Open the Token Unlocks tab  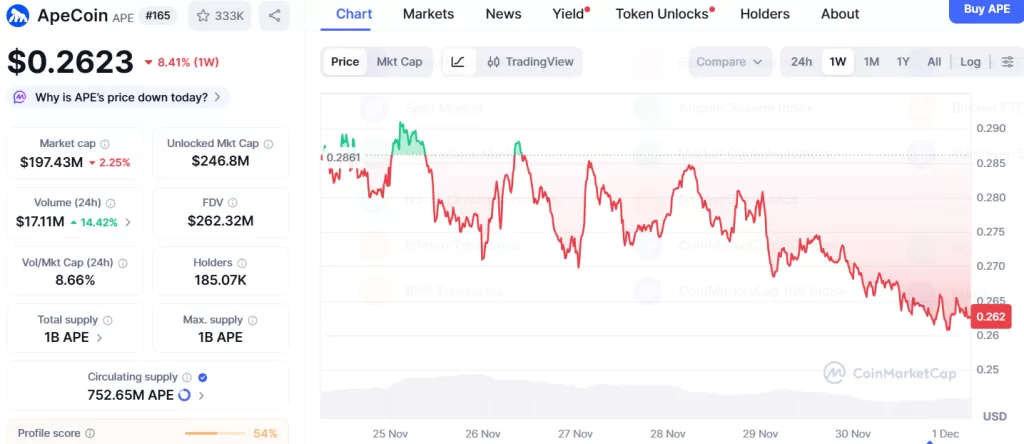pyautogui.click(x=661, y=14)
